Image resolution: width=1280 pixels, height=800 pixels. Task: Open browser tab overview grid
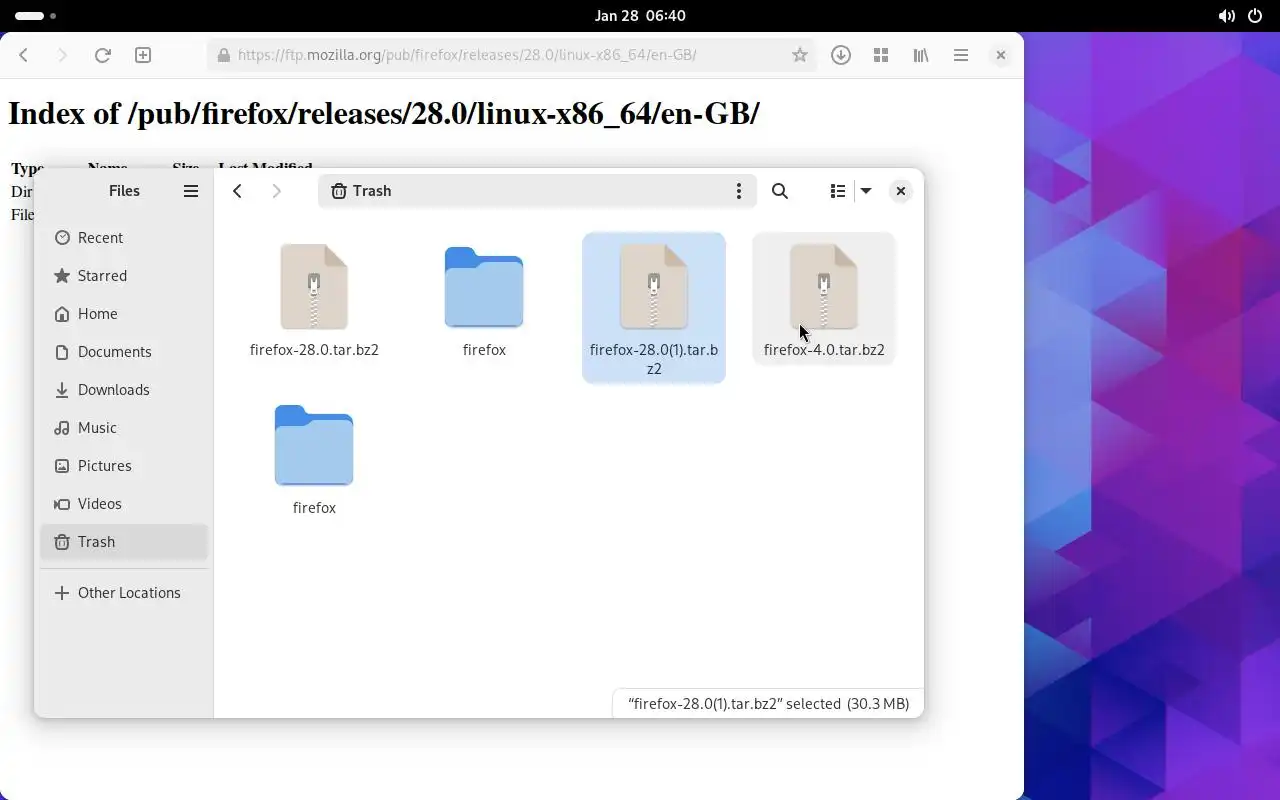881,55
